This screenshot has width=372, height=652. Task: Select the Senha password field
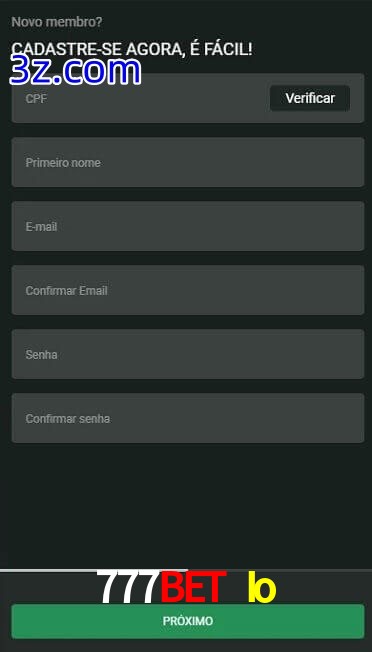(x=188, y=354)
